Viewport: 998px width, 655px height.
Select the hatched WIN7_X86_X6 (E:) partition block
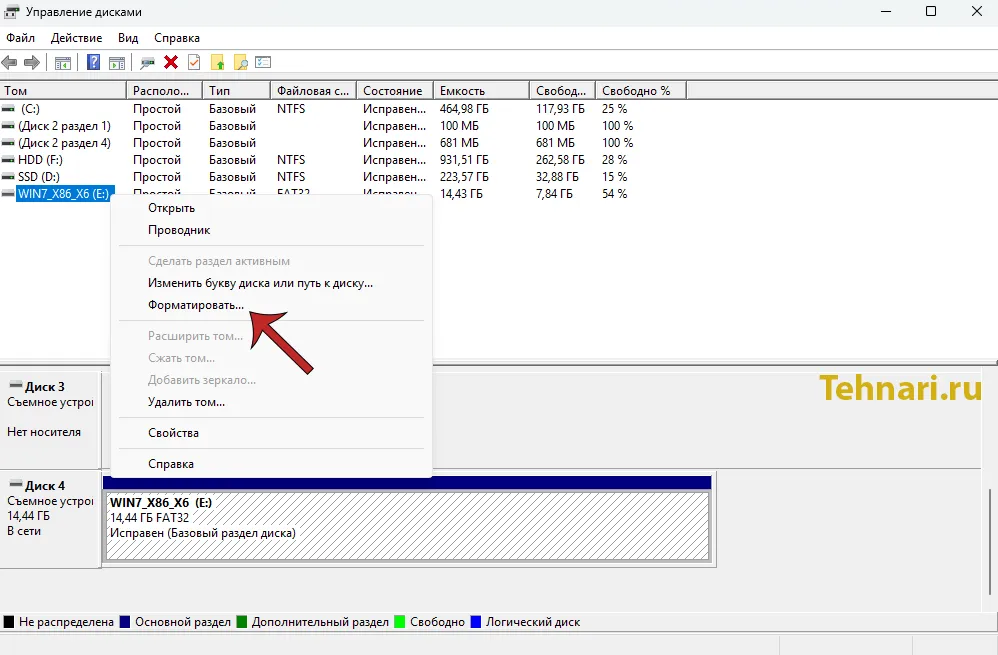(x=407, y=526)
